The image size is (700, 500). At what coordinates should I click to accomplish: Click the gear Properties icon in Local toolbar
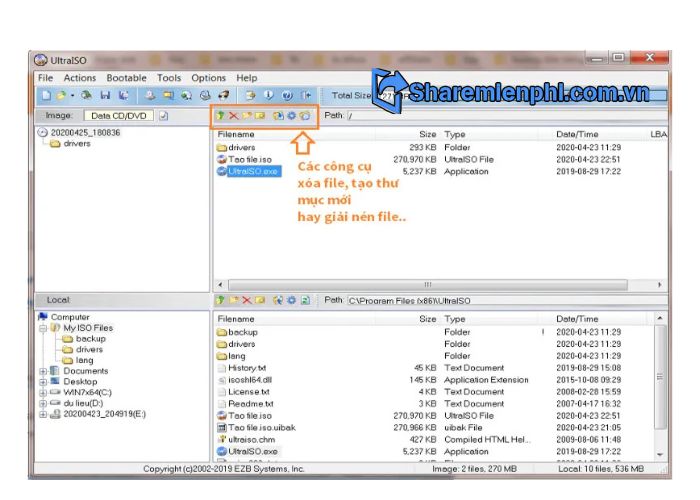coord(292,300)
